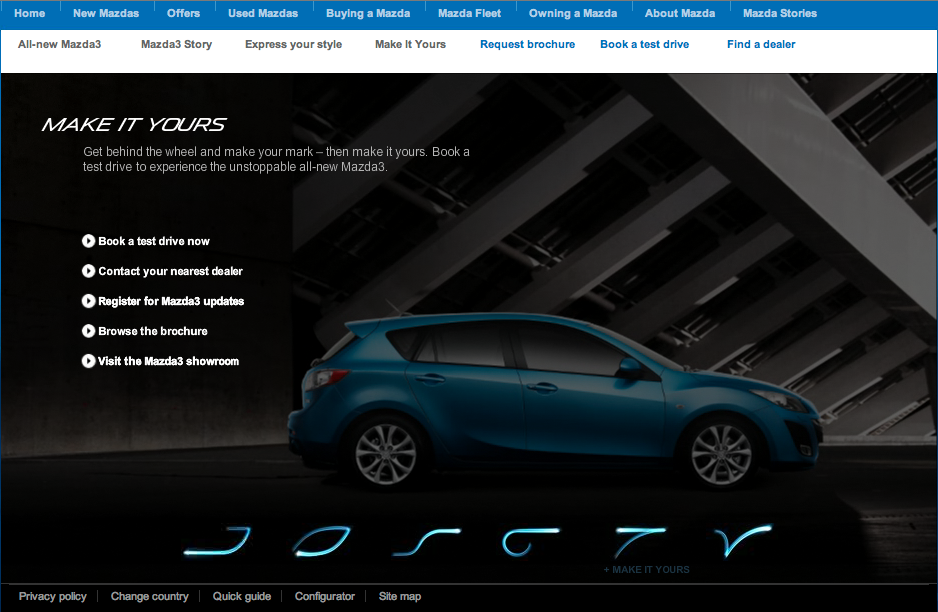Click Book a test drive in the sub-navigation
This screenshot has width=938, height=612.
[x=644, y=44]
